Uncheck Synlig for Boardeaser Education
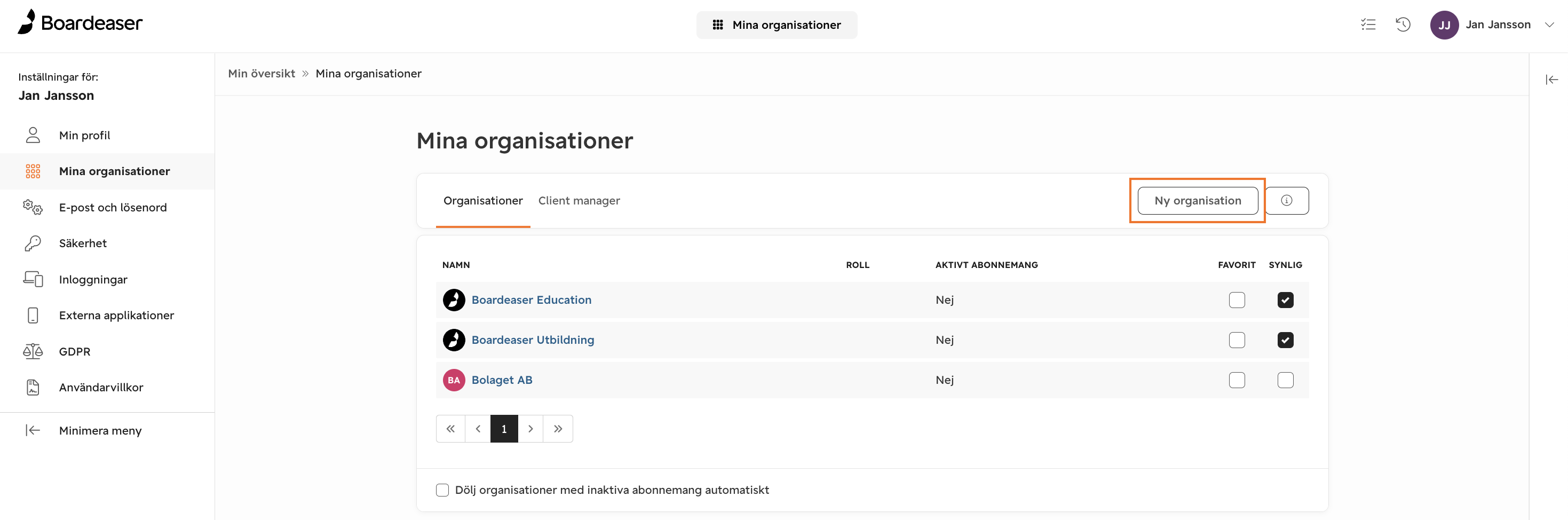 pos(1286,300)
